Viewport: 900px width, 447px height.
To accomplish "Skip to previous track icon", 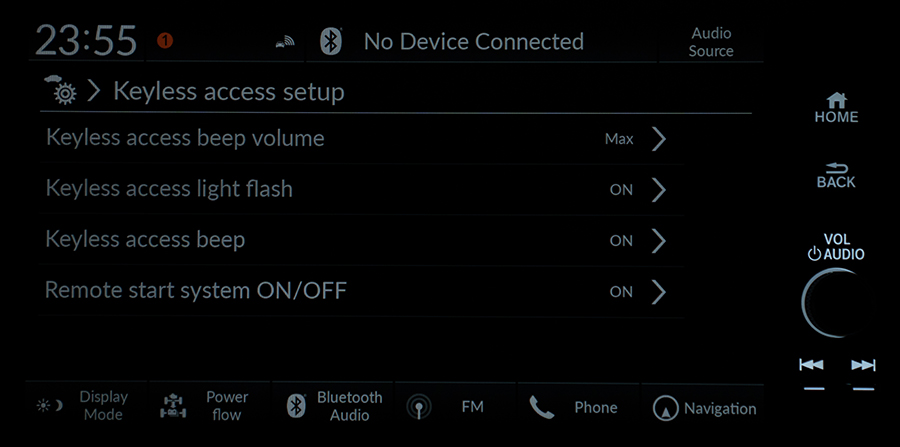I will (x=811, y=366).
